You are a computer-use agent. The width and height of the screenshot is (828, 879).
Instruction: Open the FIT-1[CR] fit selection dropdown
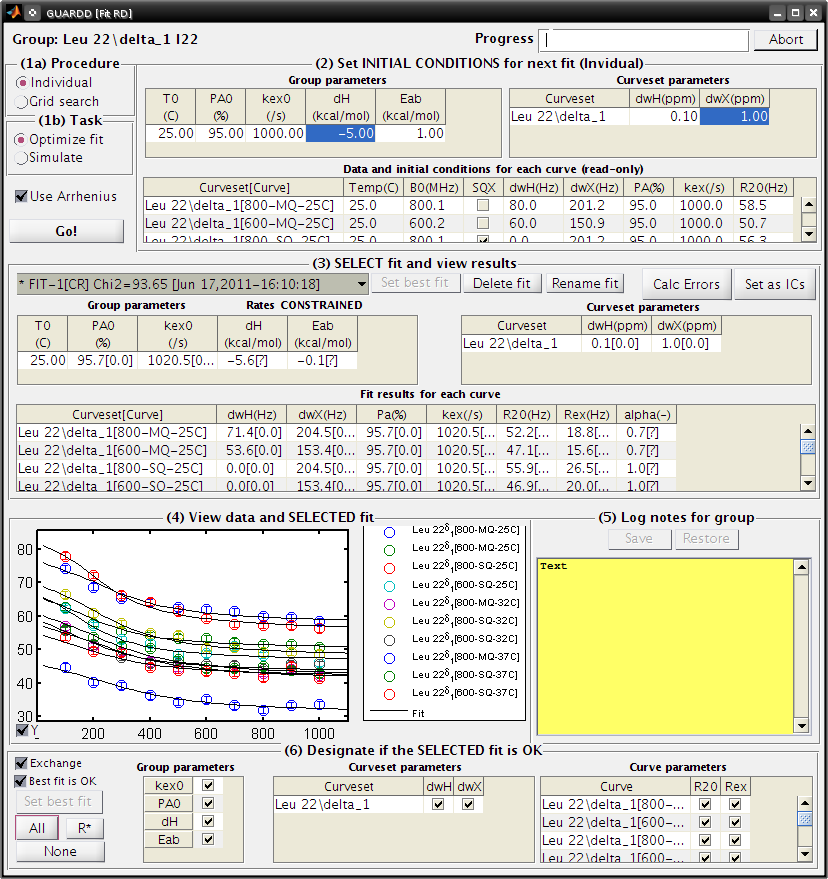(x=192, y=284)
